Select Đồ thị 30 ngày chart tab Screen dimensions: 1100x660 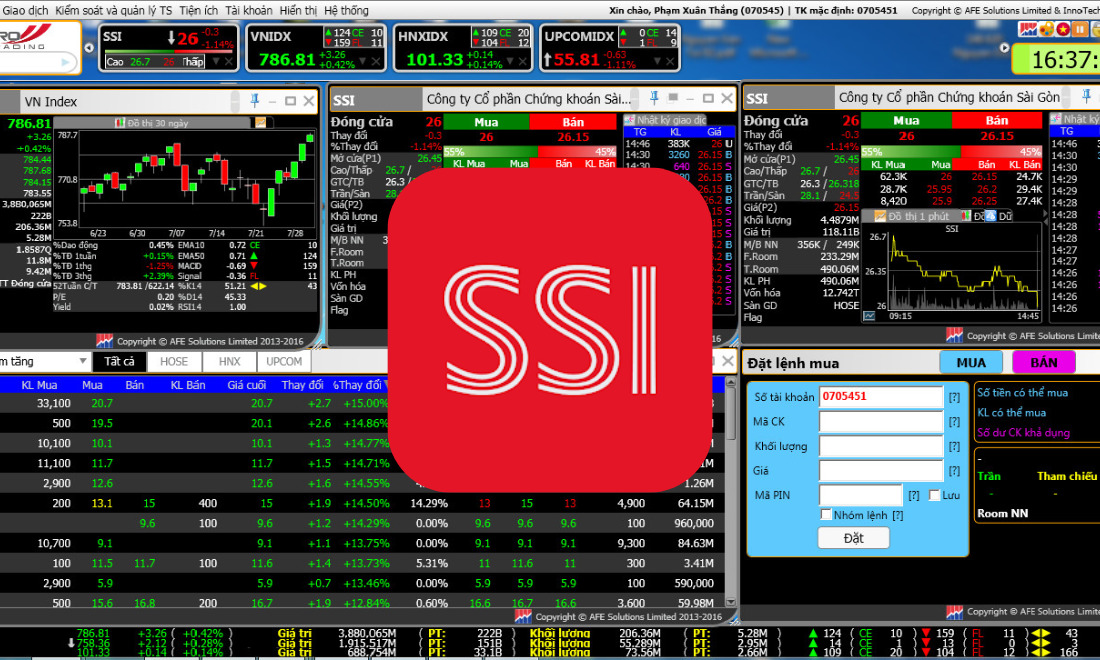(152, 123)
